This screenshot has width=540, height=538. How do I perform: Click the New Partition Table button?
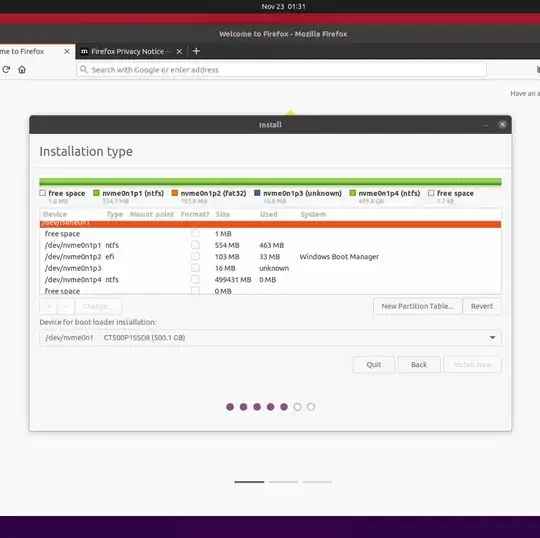point(417,306)
